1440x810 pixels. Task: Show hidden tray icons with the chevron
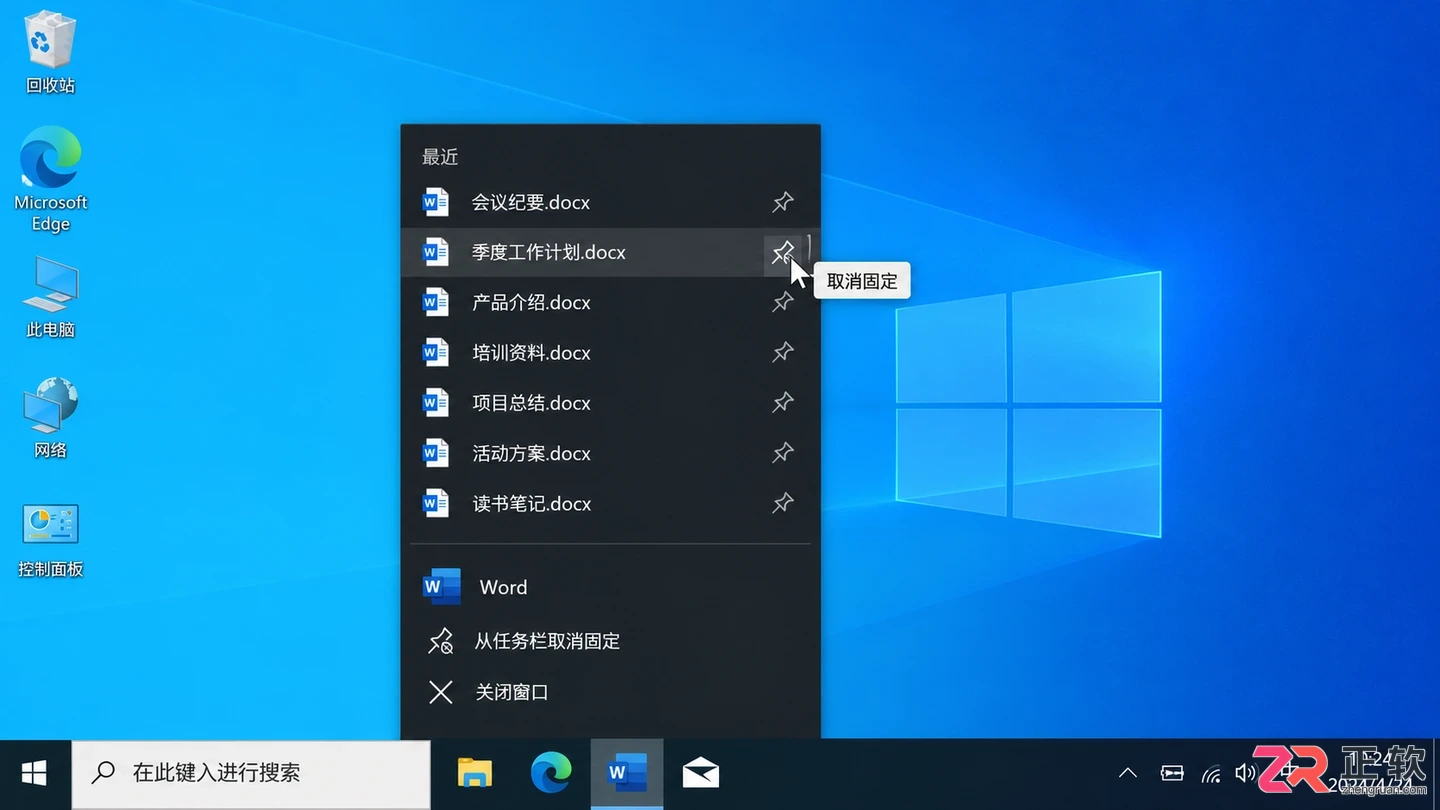(x=1128, y=773)
